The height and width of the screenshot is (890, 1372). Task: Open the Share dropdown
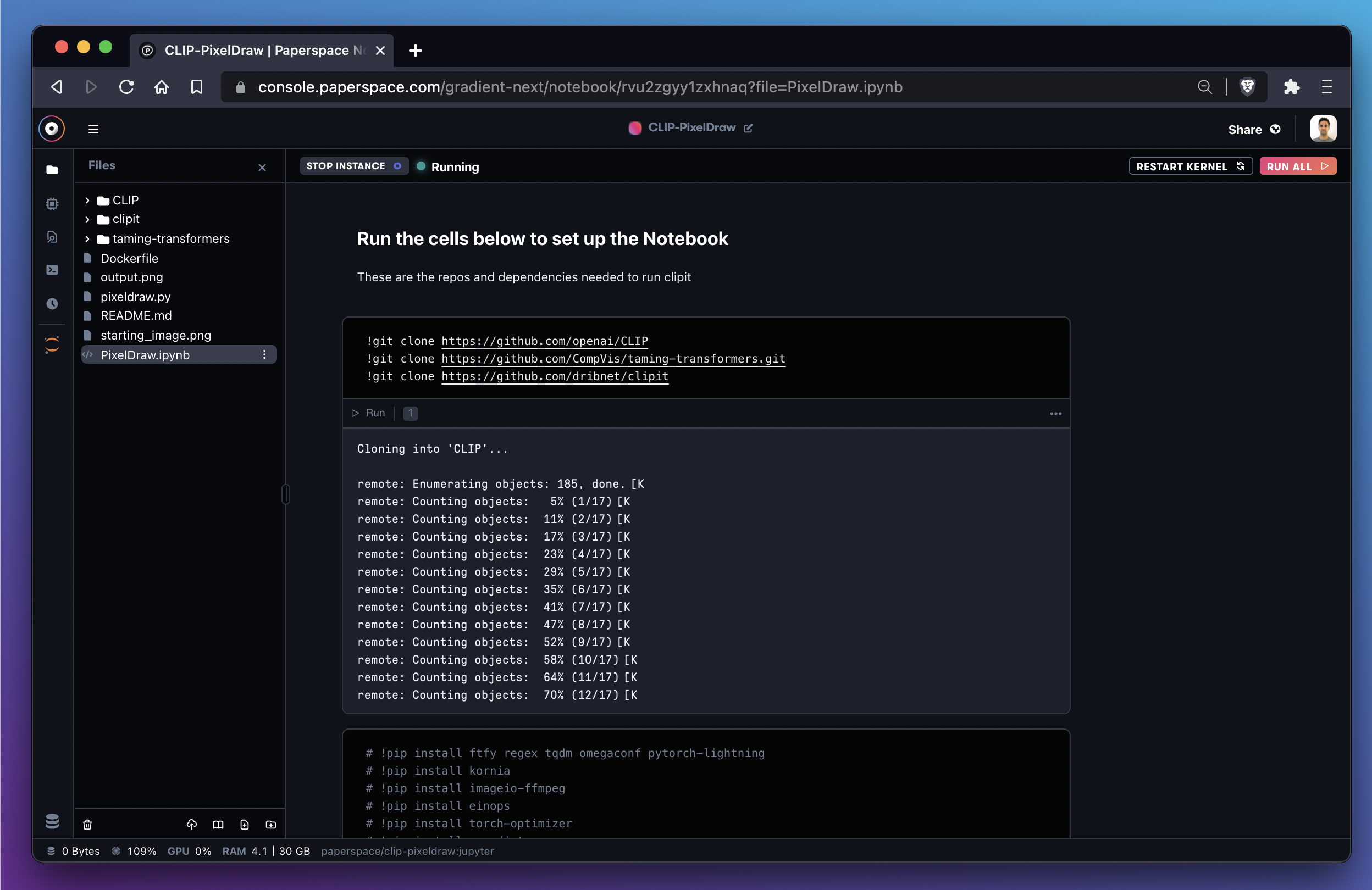1254,130
